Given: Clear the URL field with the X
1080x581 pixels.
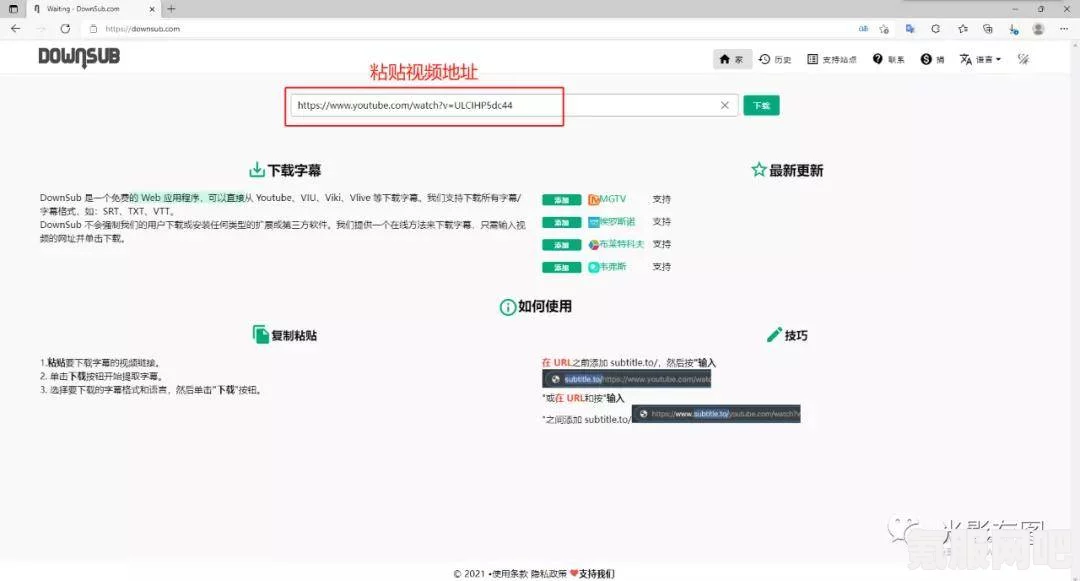Looking at the screenshot, I should click(725, 105).
